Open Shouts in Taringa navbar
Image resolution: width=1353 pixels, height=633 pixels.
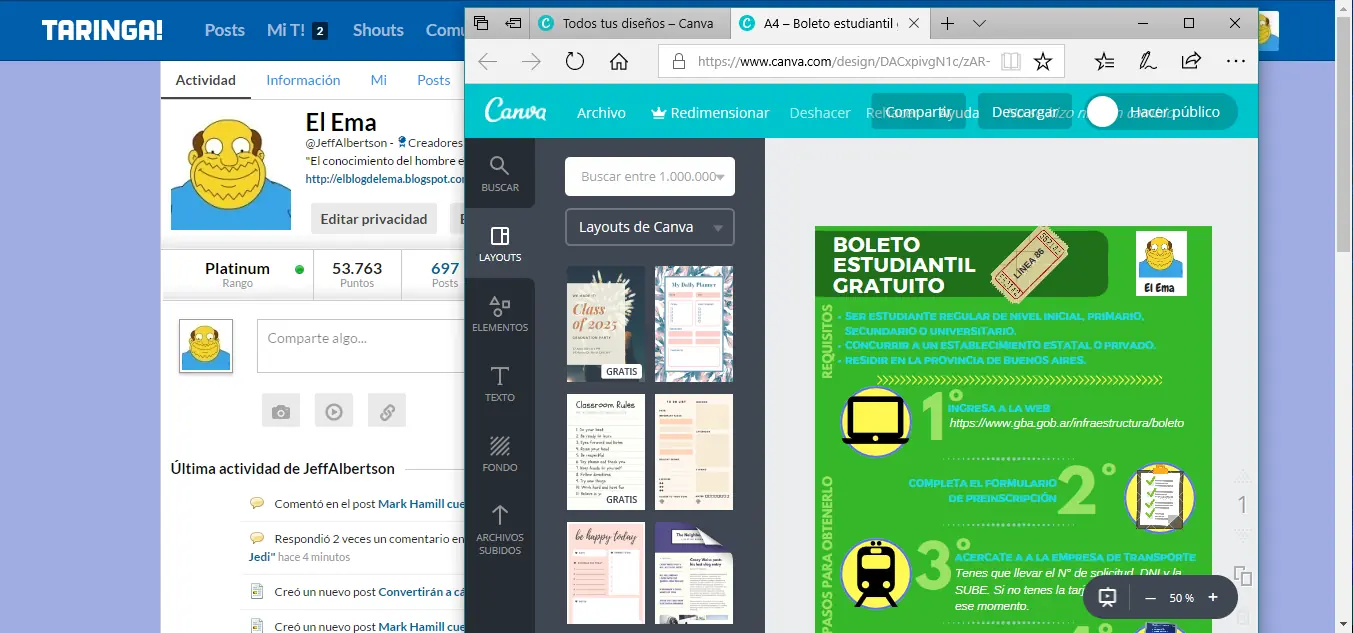pos(378,30)
